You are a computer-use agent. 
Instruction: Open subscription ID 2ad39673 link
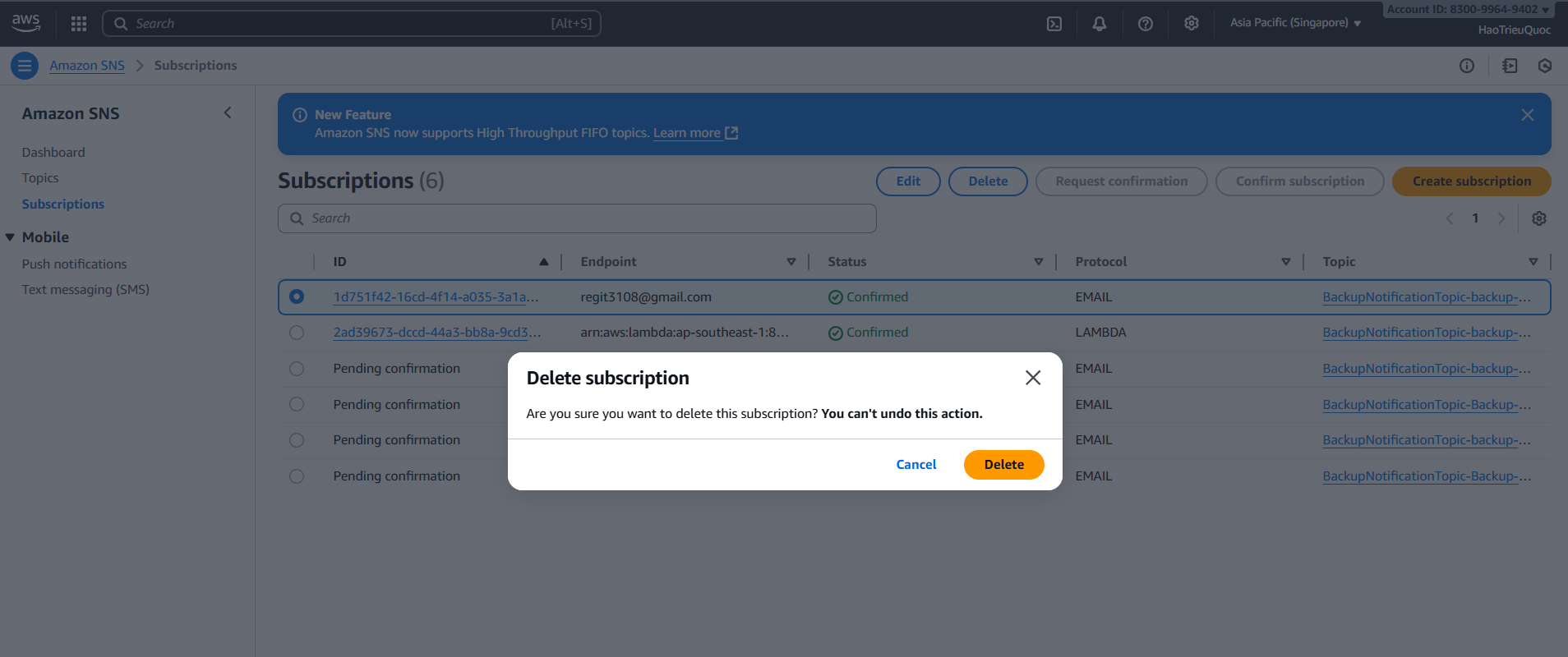point(436,333)
